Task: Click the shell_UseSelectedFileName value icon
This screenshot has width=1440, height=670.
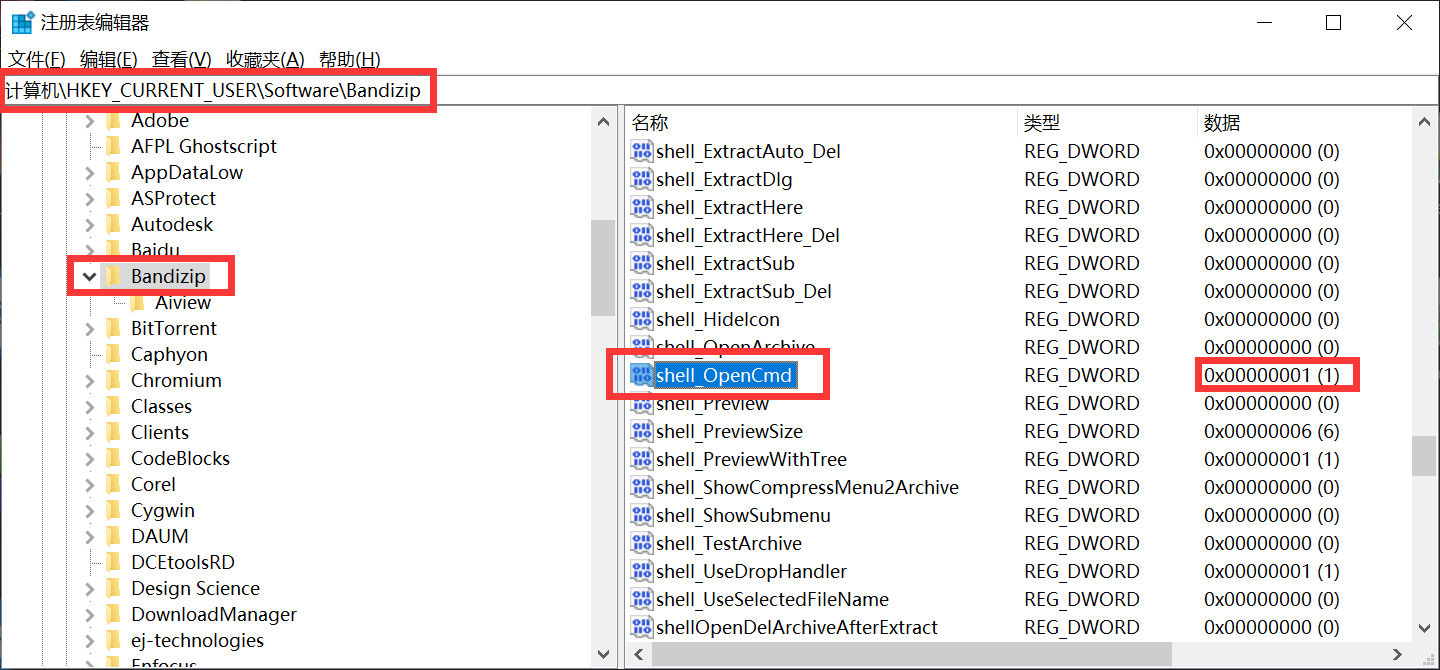Action: click(x=640, y=600)
